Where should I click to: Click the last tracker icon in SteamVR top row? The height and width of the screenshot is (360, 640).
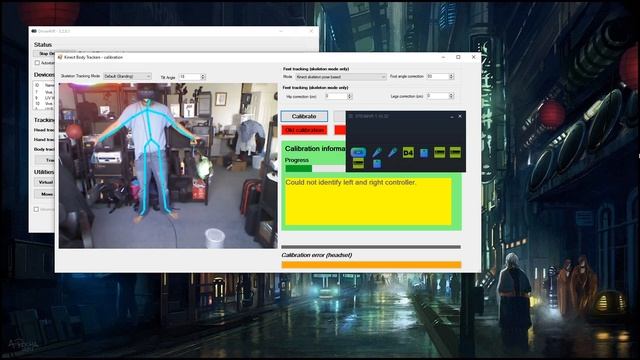tap(455, 152)
